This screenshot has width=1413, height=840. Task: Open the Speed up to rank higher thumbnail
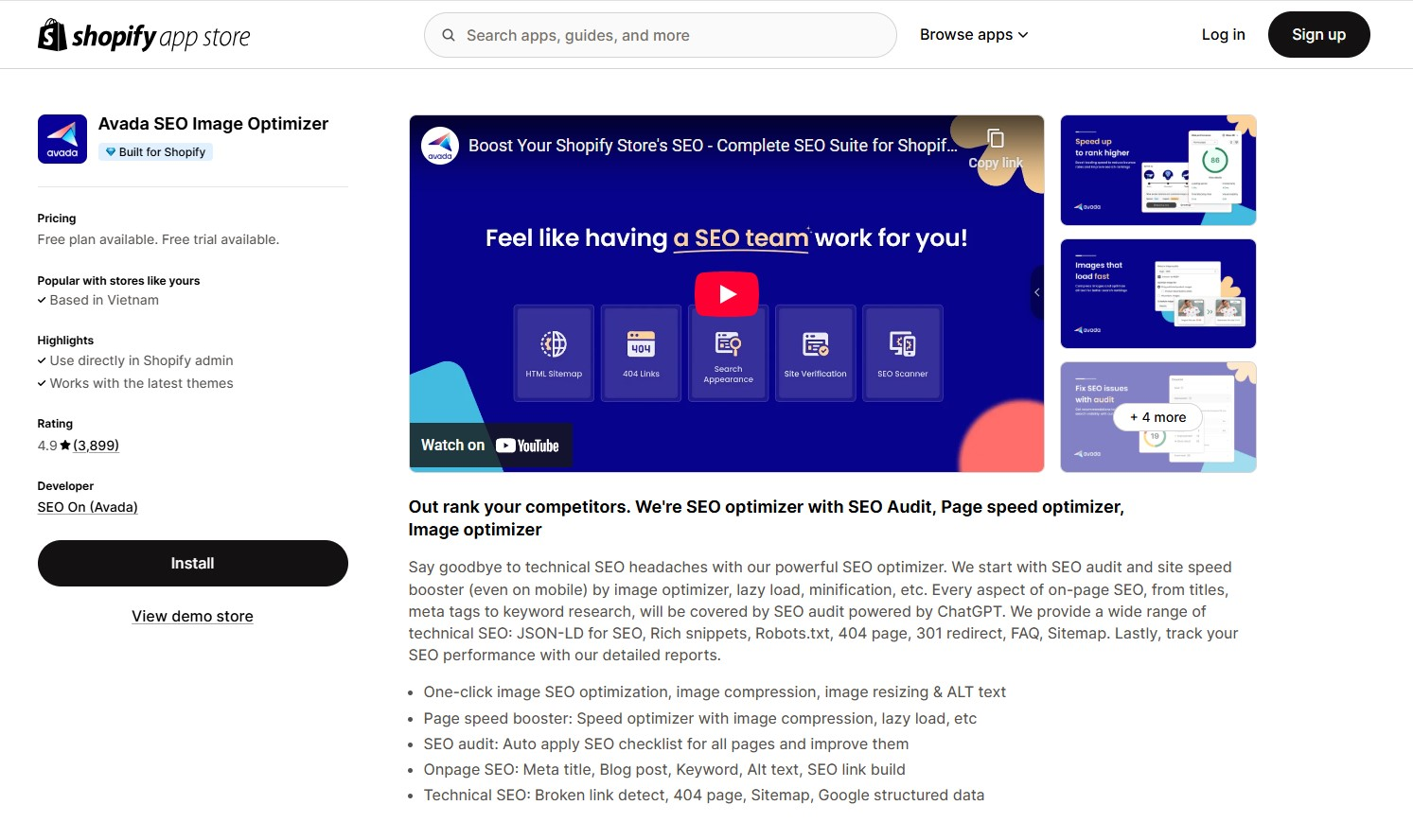click(1158, 170)
